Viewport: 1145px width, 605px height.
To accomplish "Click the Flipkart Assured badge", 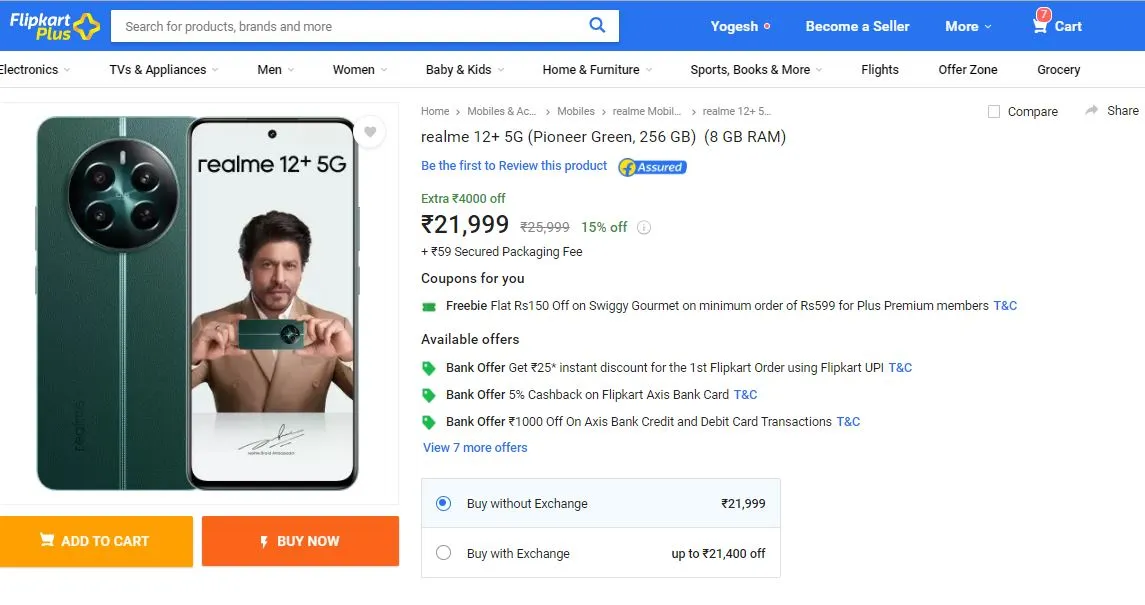I will coord(653,167).
